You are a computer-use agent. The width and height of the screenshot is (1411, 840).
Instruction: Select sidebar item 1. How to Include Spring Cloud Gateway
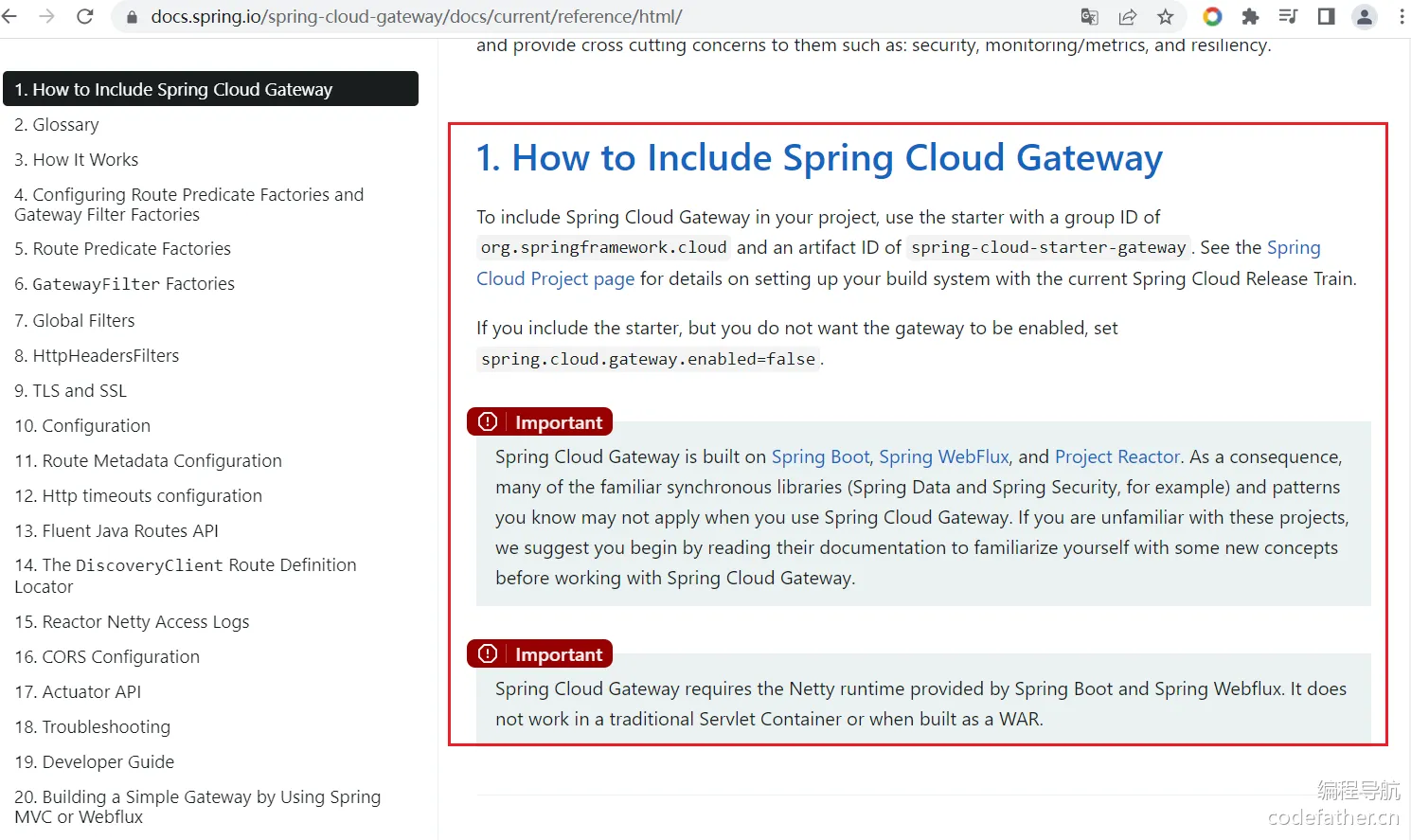click(210, 89)
